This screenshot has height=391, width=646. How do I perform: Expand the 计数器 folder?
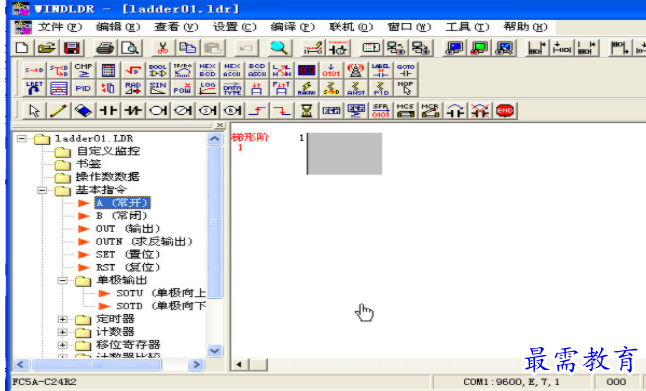[x=62, y=332]
